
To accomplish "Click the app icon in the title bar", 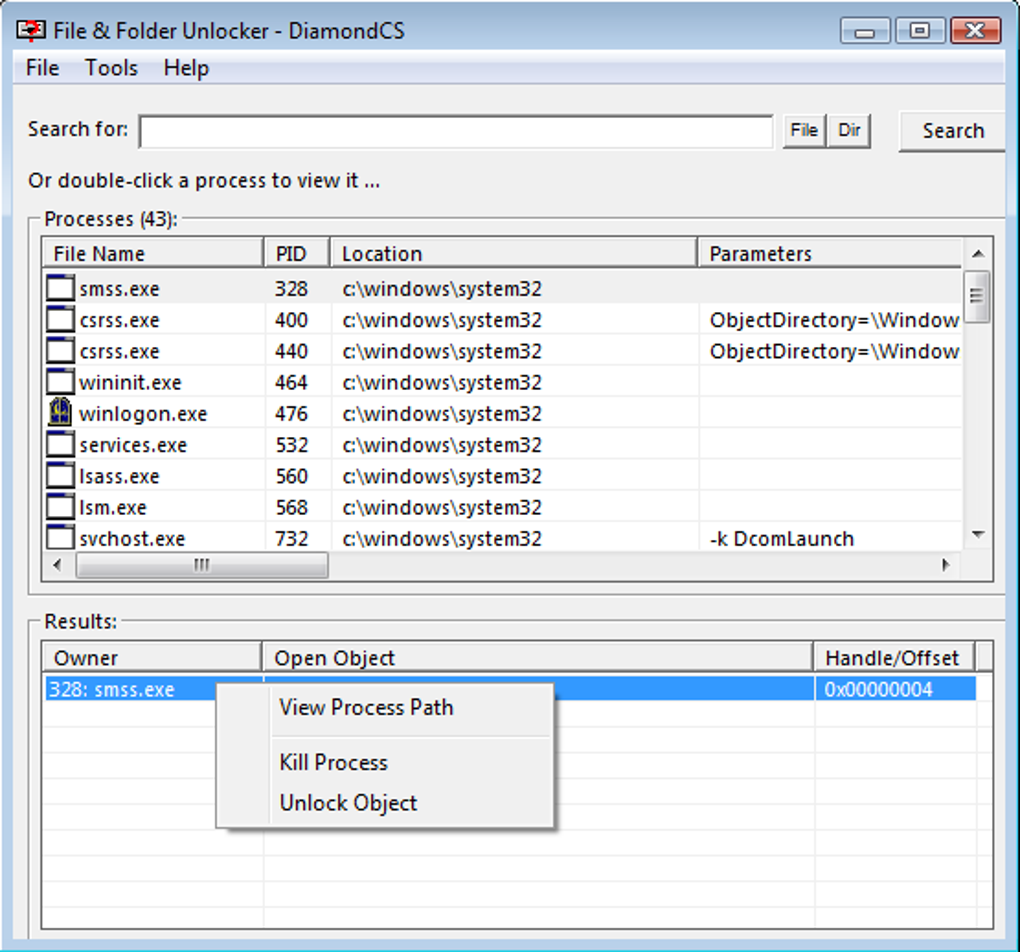I will click(31, 31).
